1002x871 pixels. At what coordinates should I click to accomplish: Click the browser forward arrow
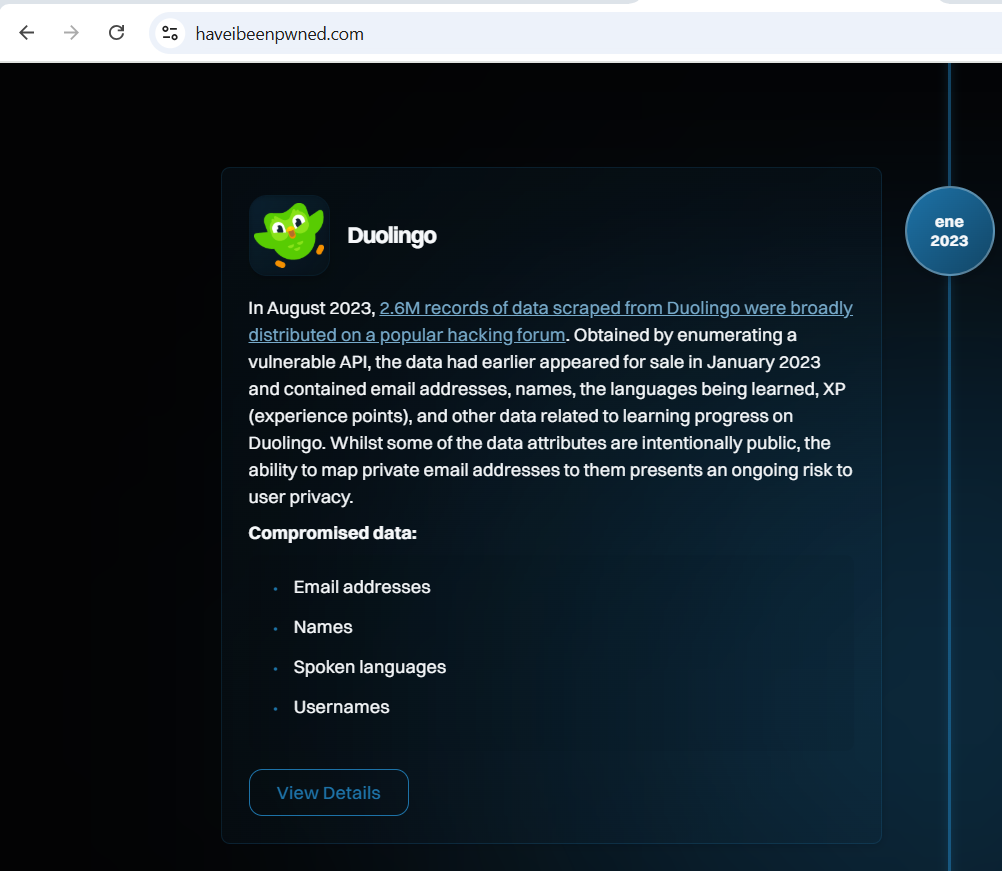pyautogui.click(x=71, y=33)
